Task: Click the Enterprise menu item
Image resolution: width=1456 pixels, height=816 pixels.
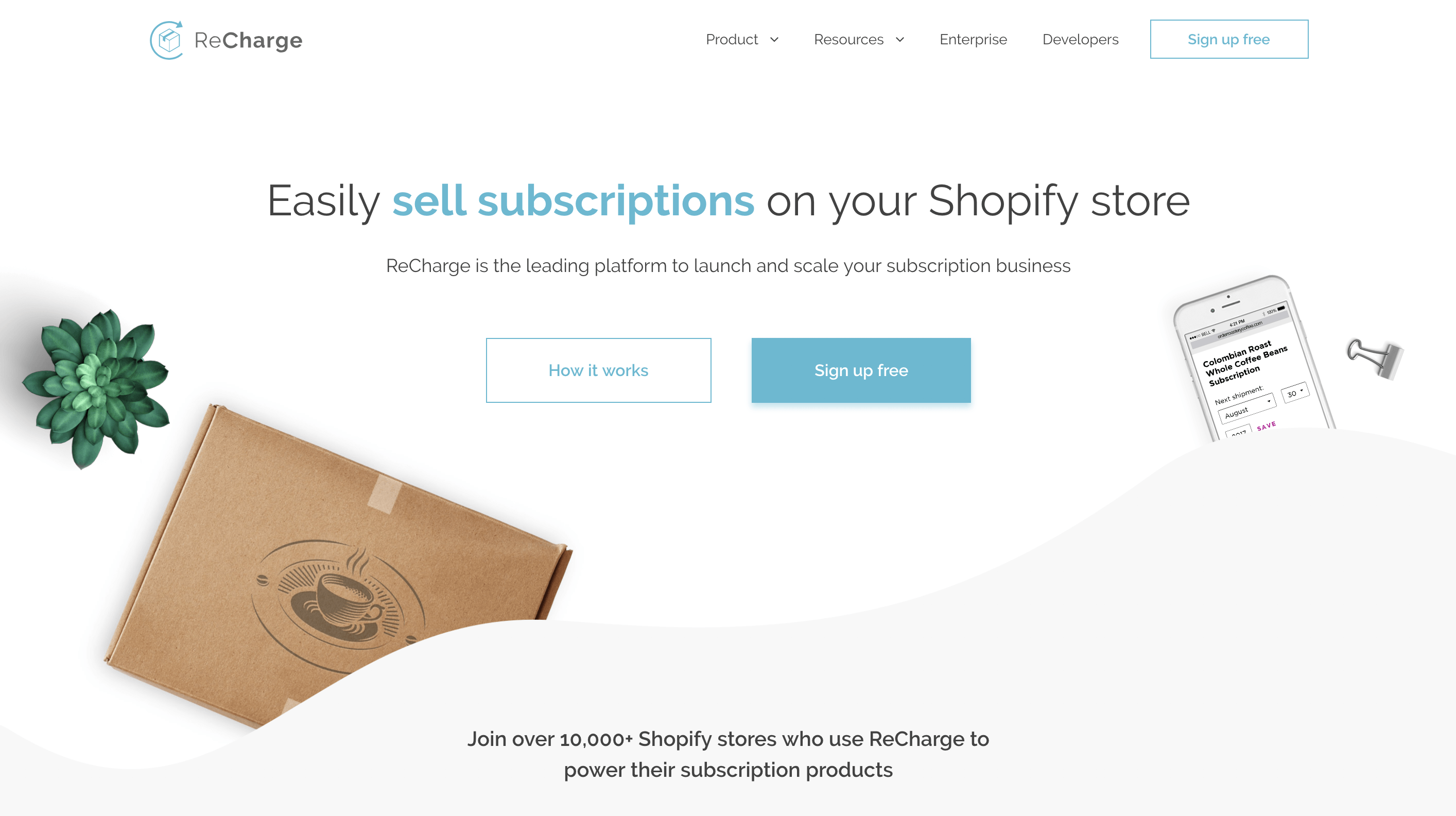Action: coord(973,39)
